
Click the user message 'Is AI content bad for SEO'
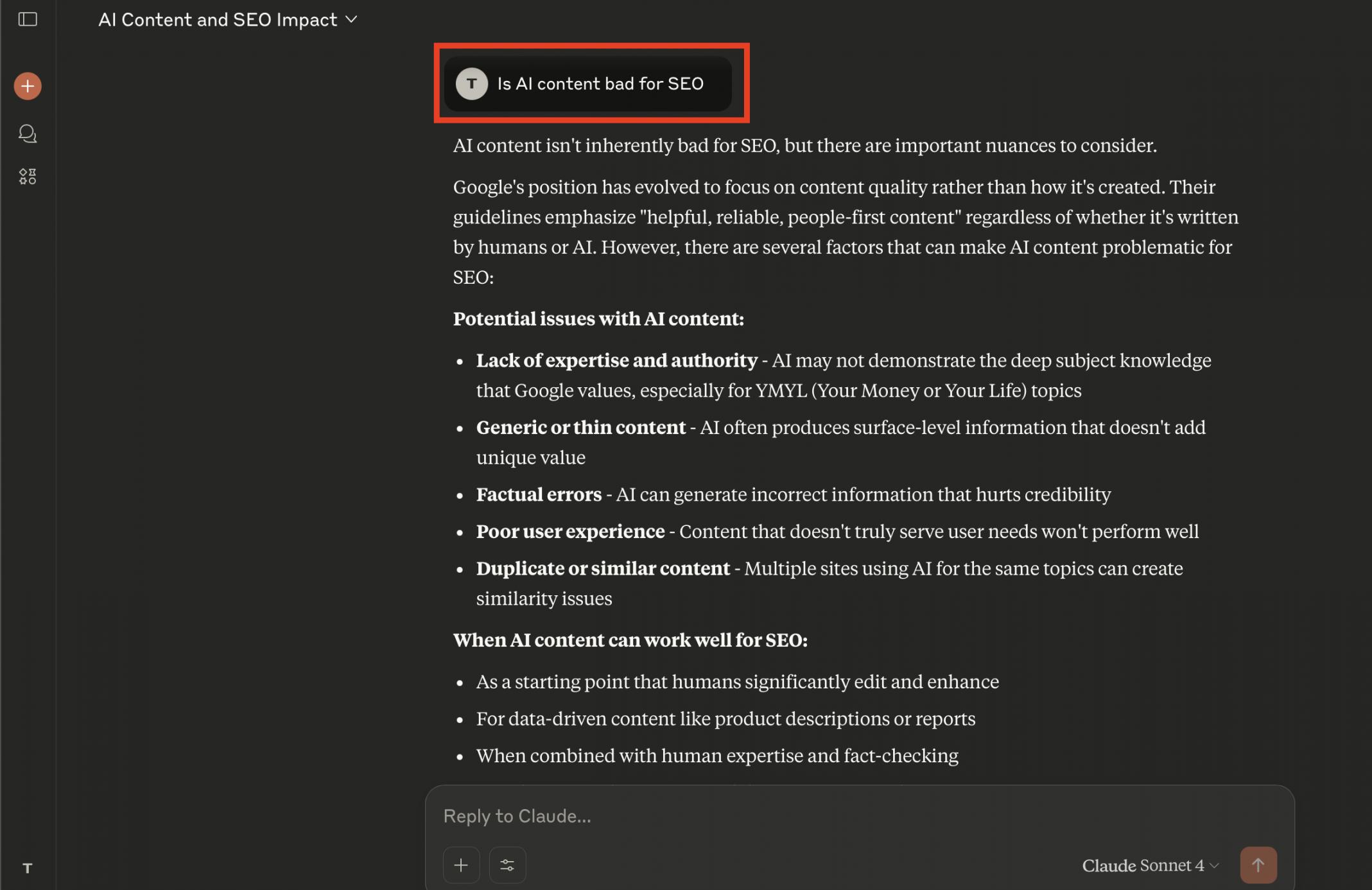pyautogui.click(x=600, y=84)
